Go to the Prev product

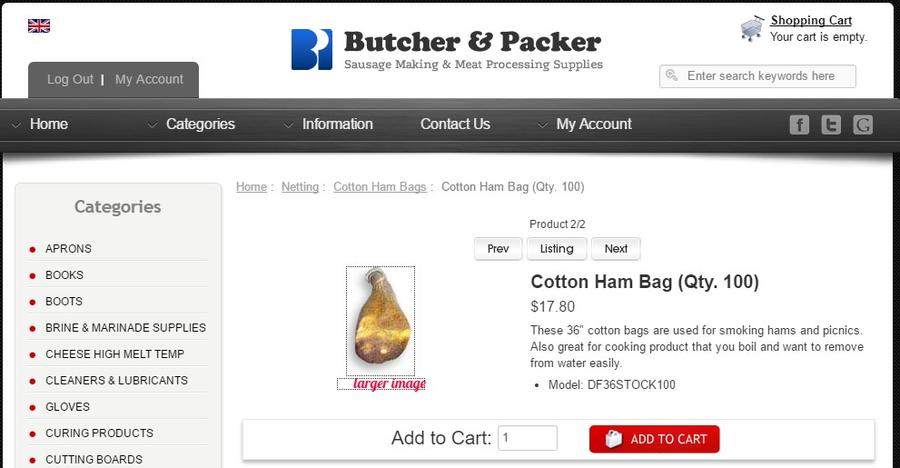pos(498,249)
